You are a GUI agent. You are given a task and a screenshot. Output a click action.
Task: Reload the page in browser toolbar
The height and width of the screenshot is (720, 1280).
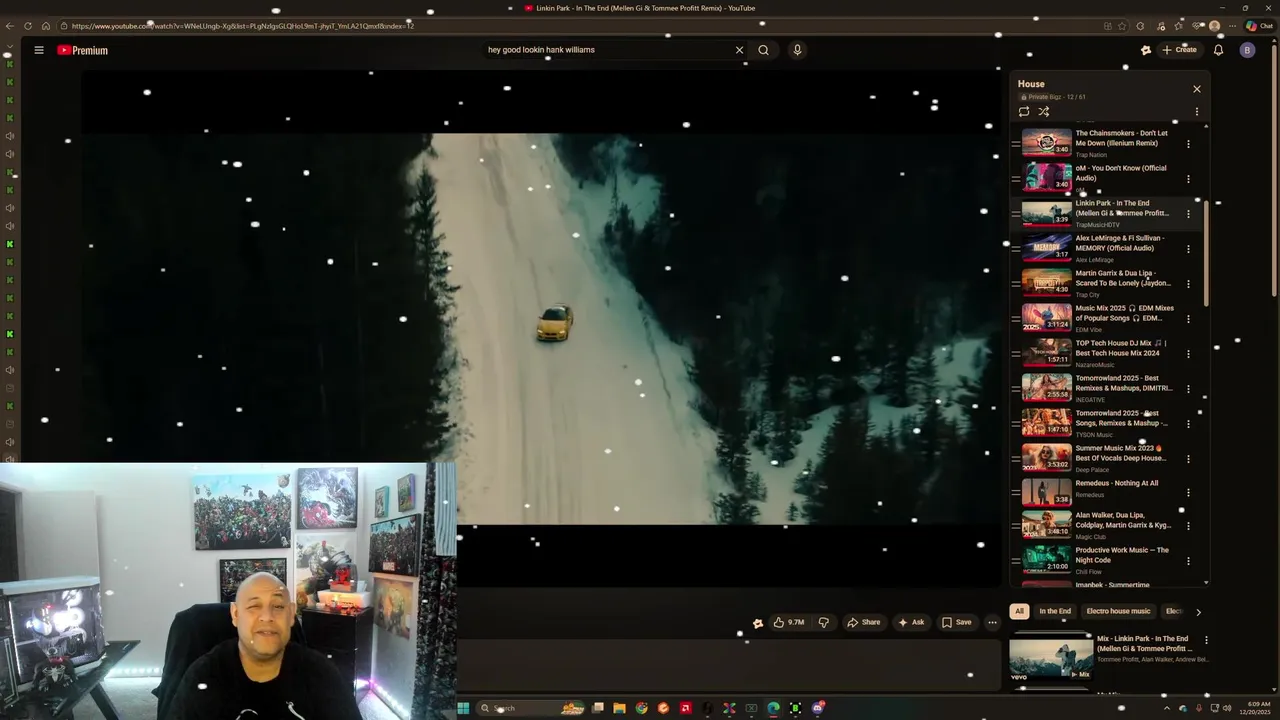28,26
